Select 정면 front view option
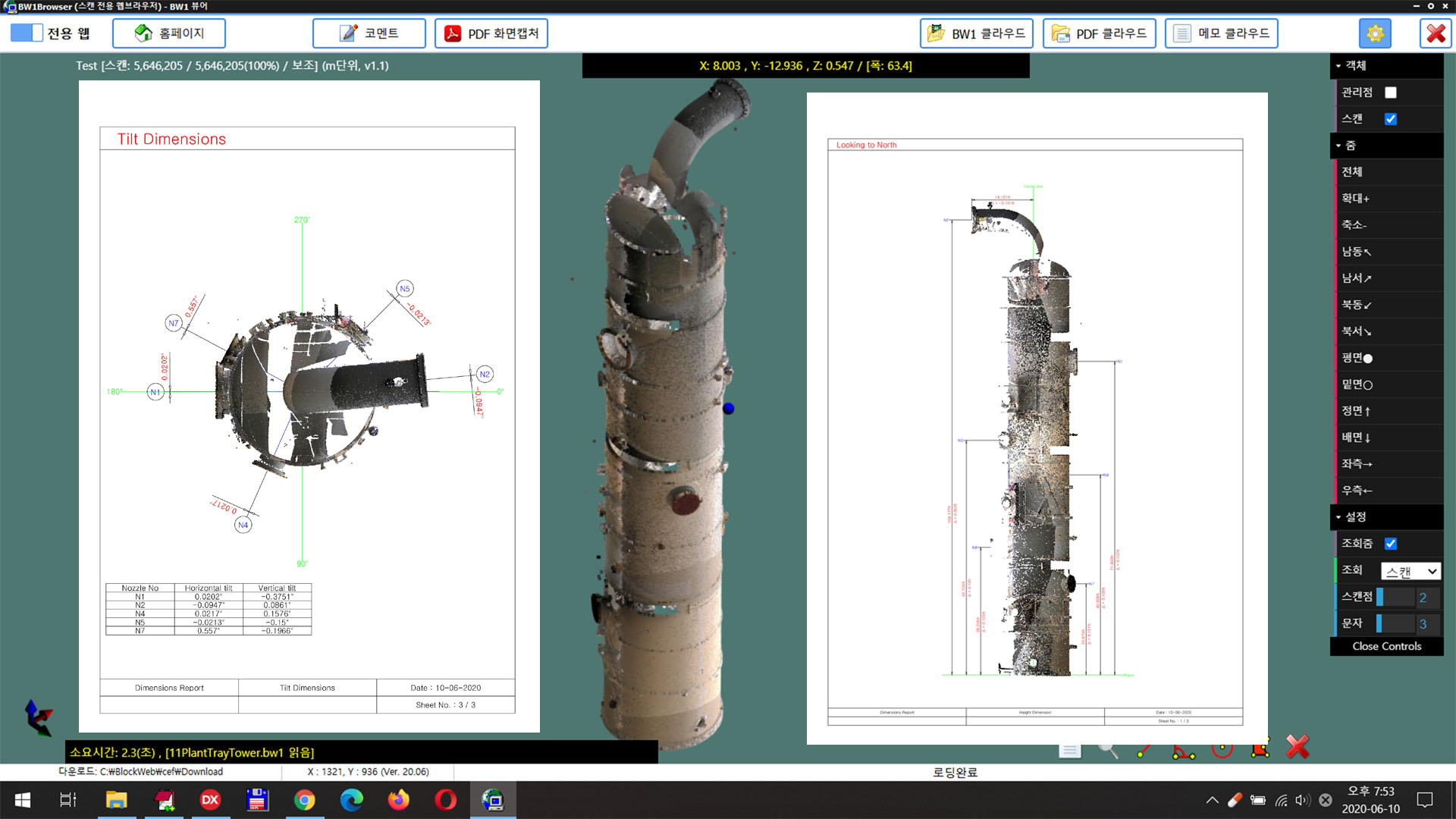Image resolution: width=1456 pixels, height=819 pixels. (x=1356, y=411)
